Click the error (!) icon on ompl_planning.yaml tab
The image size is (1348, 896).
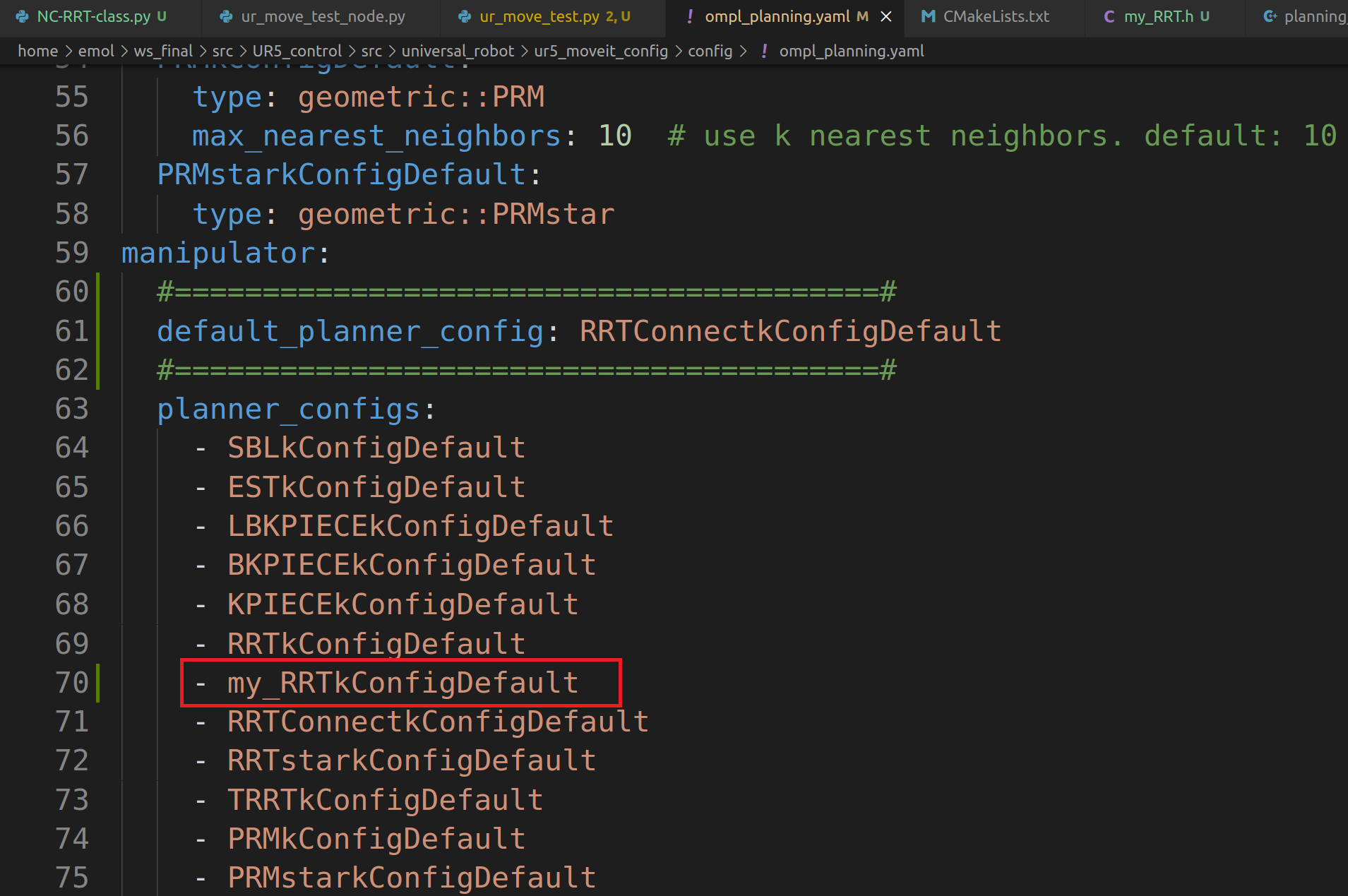click(x=691, y=16)
